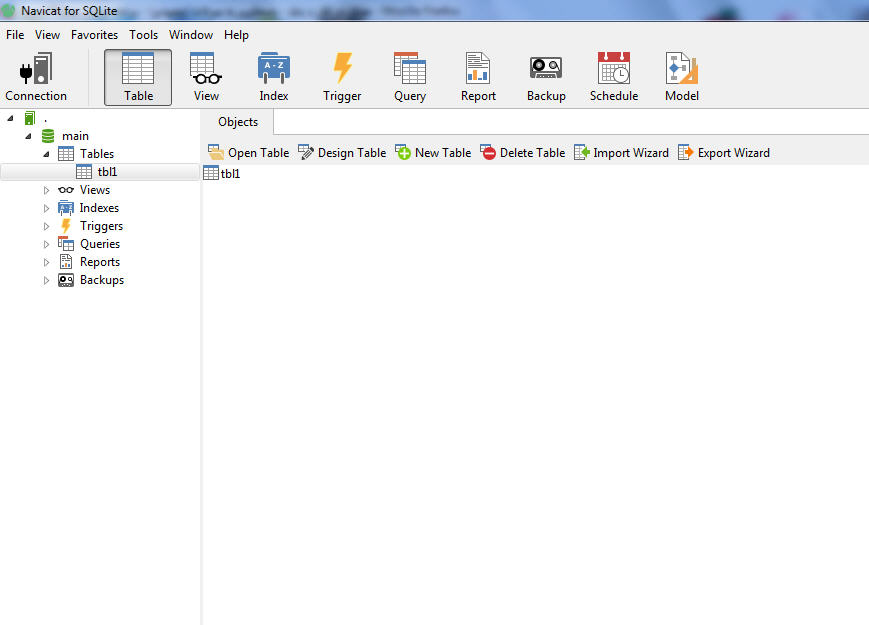Expand the Backups tree node
The height and width of the screenshot is (625, 869).
pos(46,280)
